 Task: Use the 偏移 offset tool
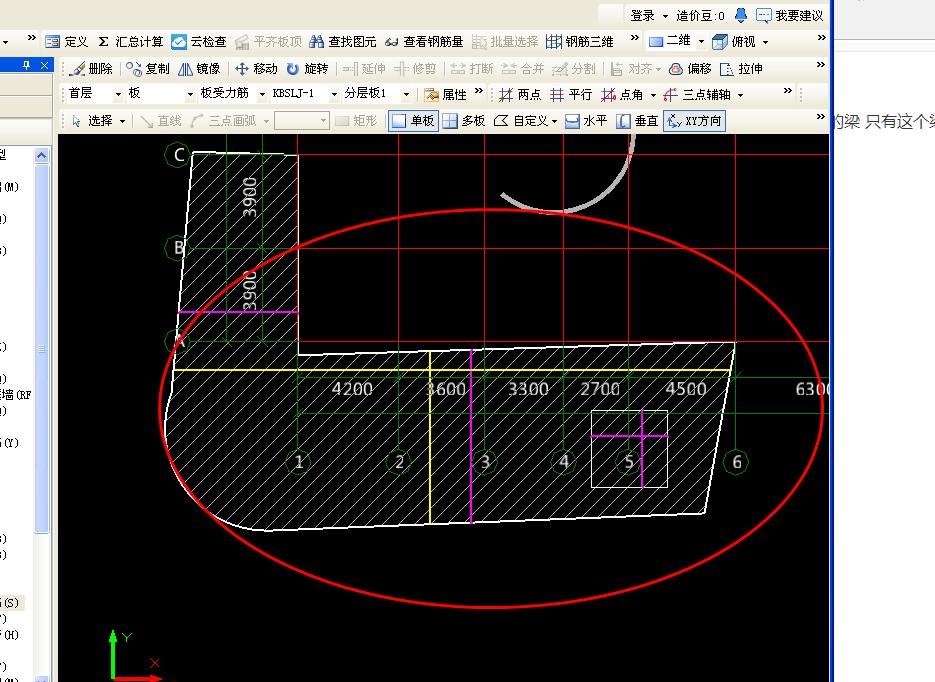pos(691,69)
